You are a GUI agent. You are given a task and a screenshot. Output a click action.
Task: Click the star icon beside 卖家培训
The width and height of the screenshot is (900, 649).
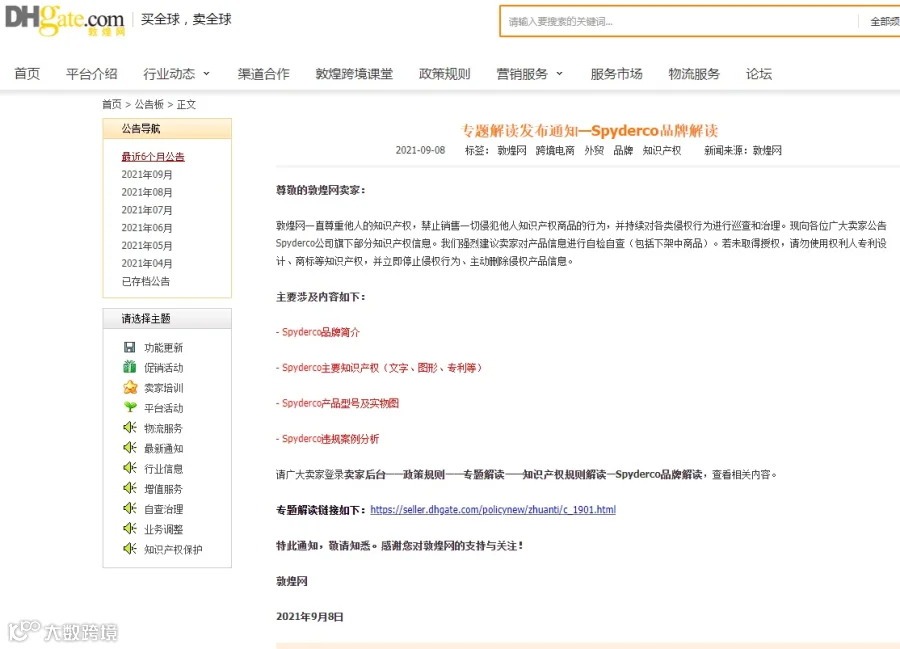coord(130,387)
